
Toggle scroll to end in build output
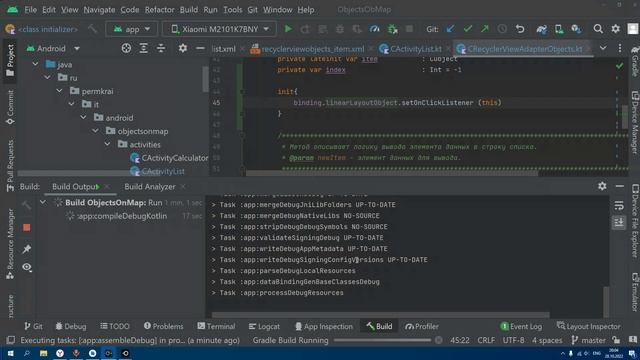pyautogui.click(x=619, y=222)
